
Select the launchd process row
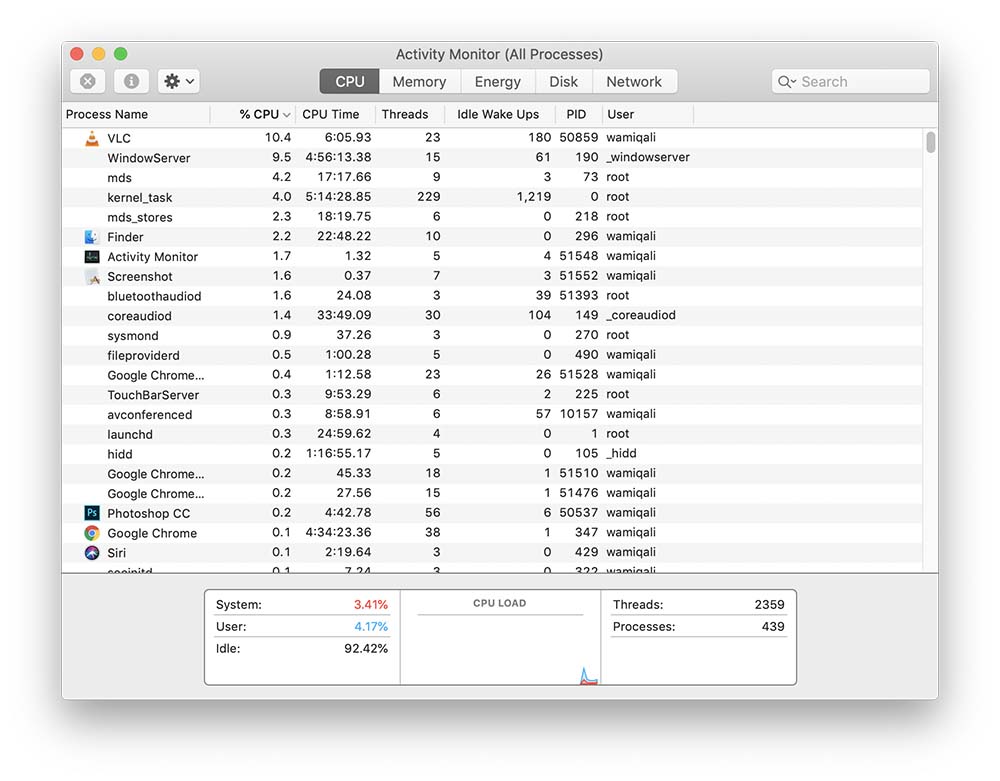pos(492,435)
